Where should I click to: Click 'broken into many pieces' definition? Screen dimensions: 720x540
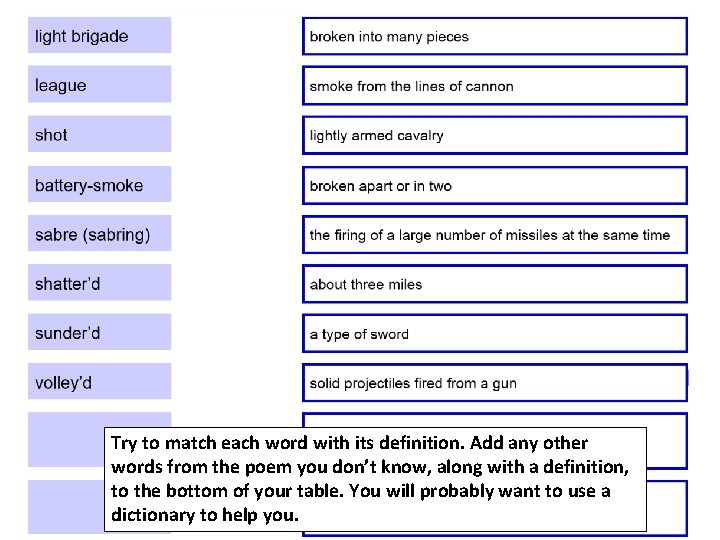pyautogui.click(x=495, y=36)
